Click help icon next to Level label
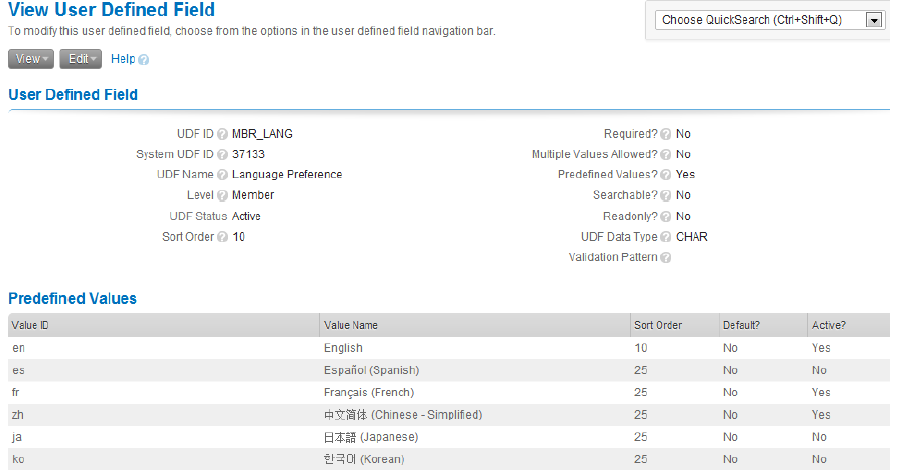Screen dimensions: 900x470 223,196
